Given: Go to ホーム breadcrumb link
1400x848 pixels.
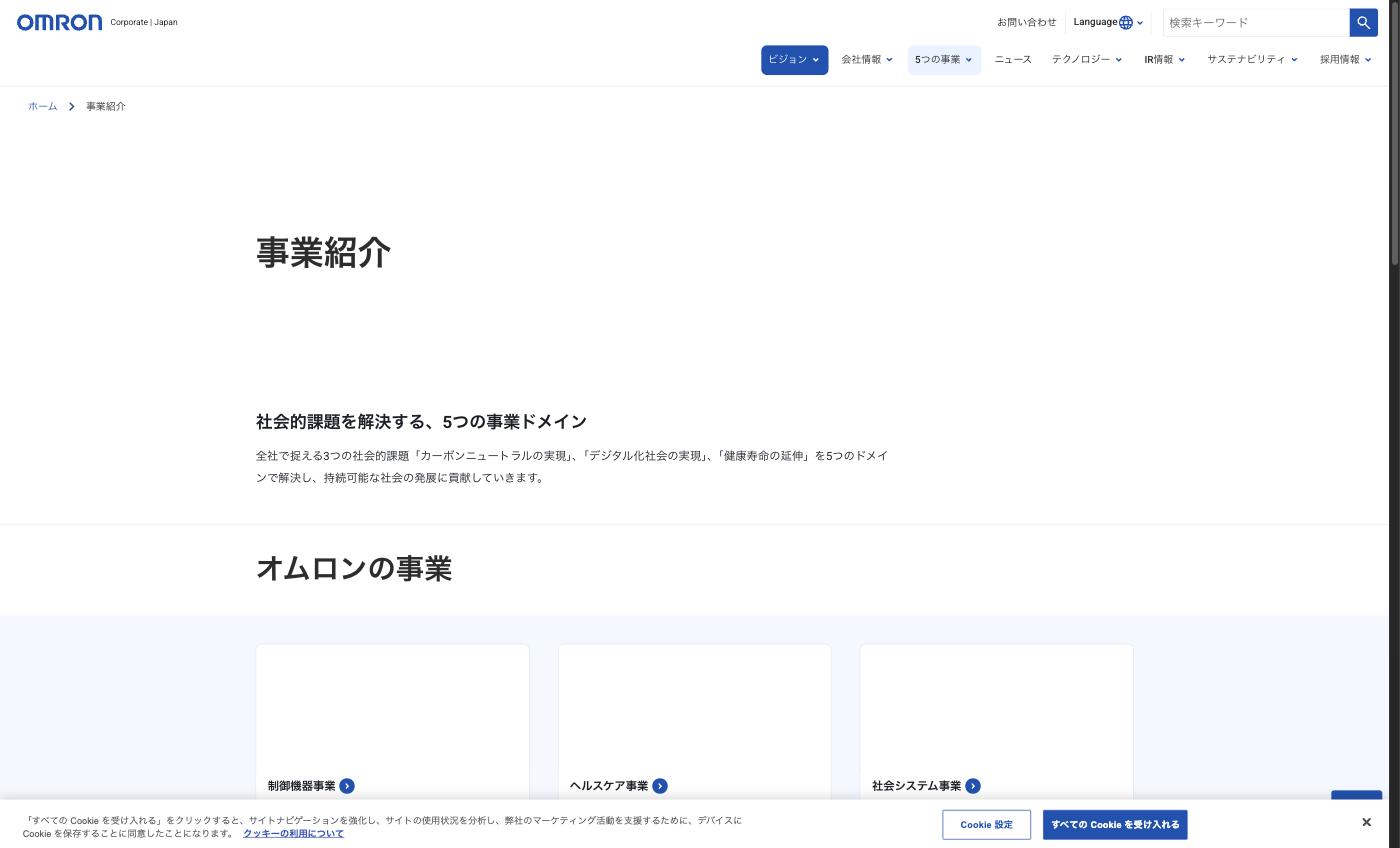Looking at the screenshot, I should click(42, 106).
